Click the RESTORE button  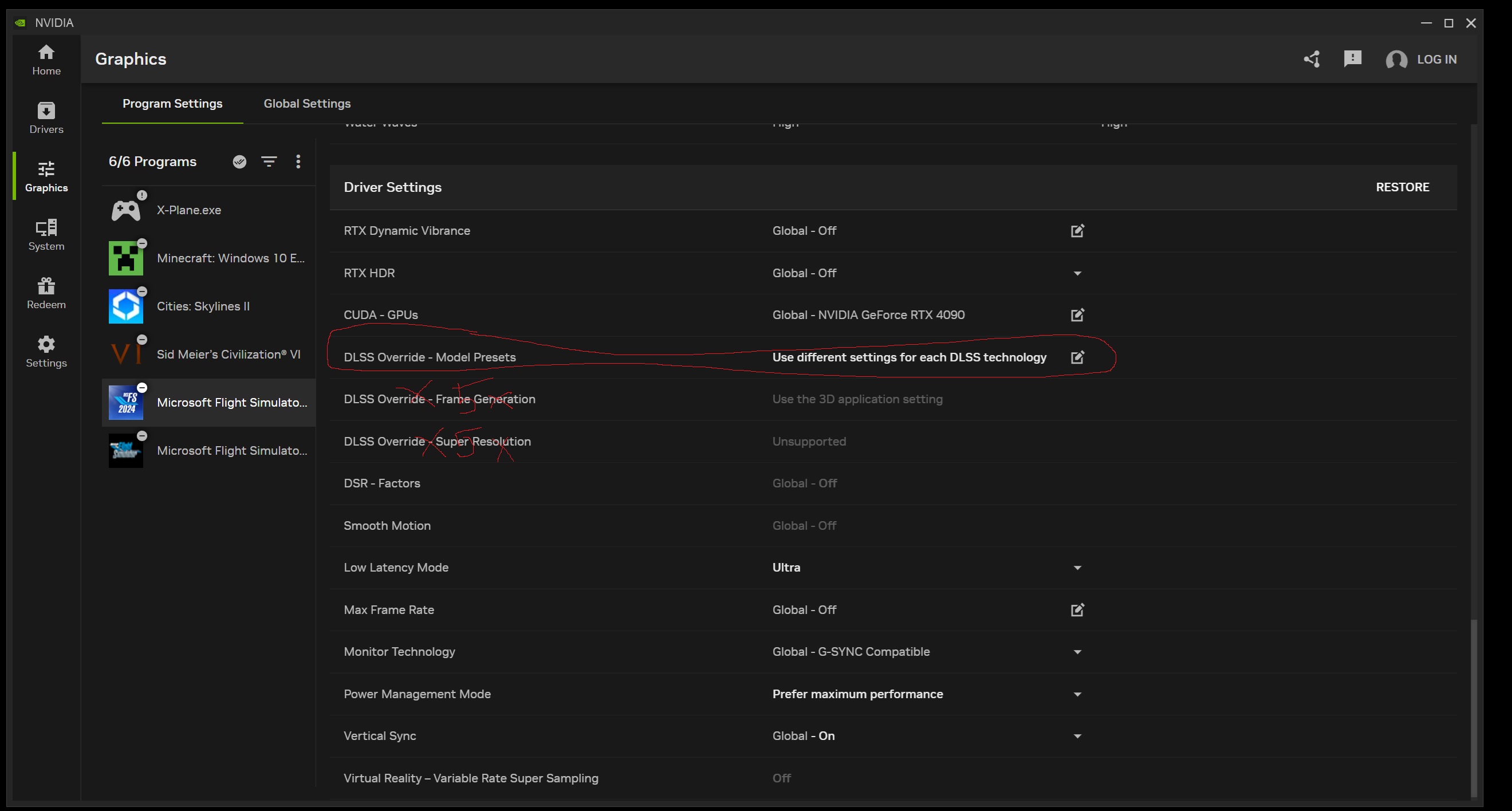pos(1402,187)
